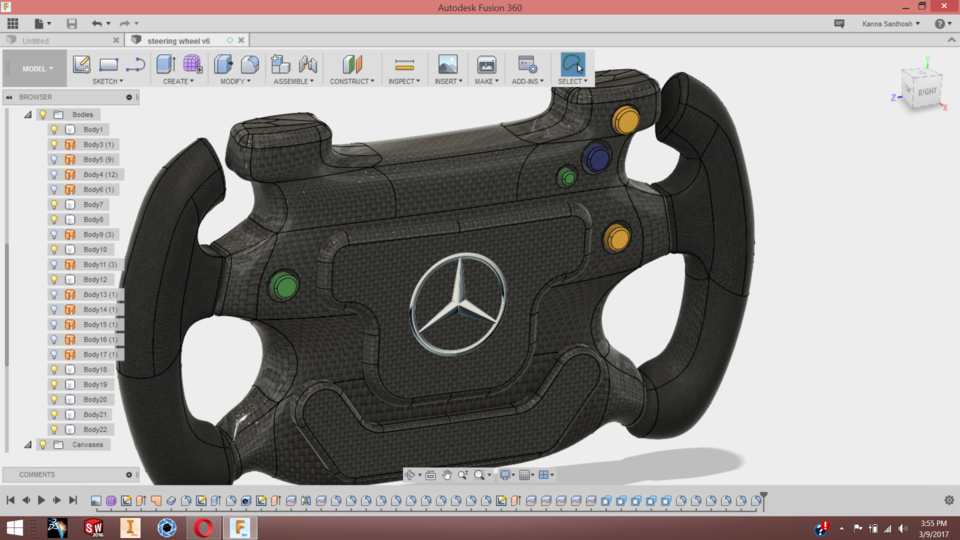Image resolution: width=960 pixels, height=540 pixels.
Task: Select the sketch Rectangle tool
Action: [108, 64]
